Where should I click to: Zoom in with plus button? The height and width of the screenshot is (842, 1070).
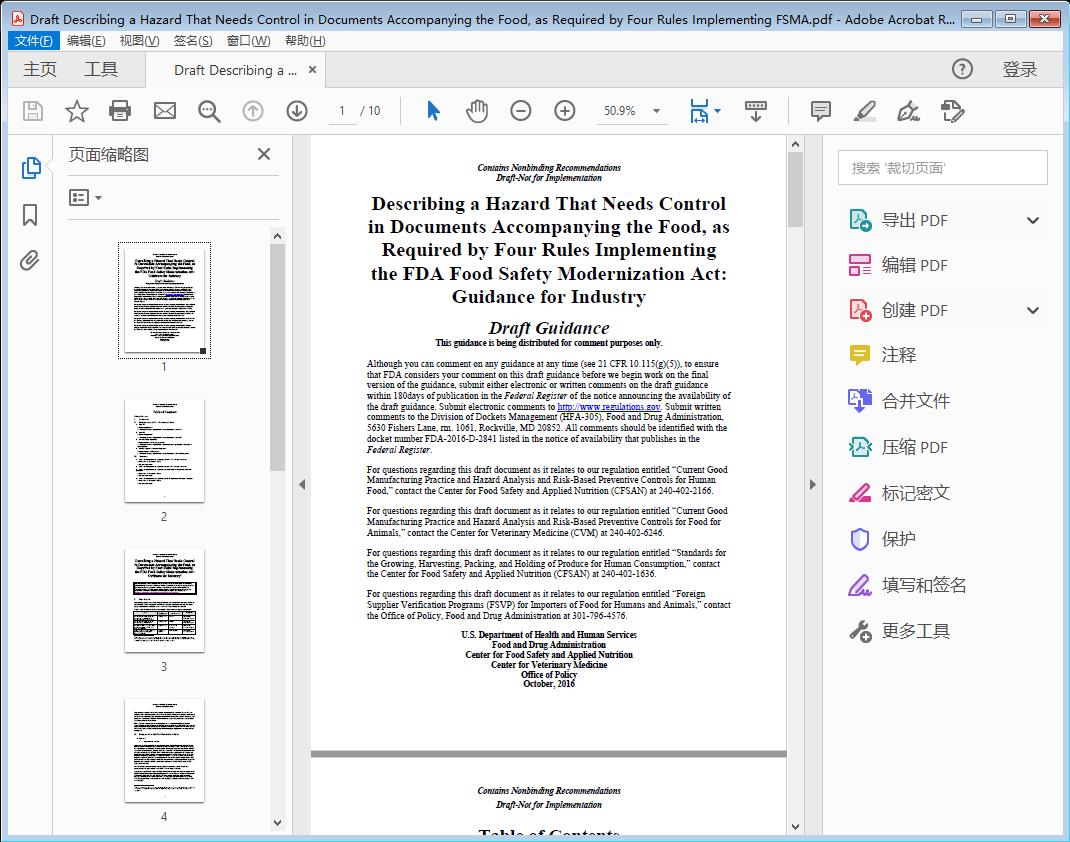[x=564, y=111]
